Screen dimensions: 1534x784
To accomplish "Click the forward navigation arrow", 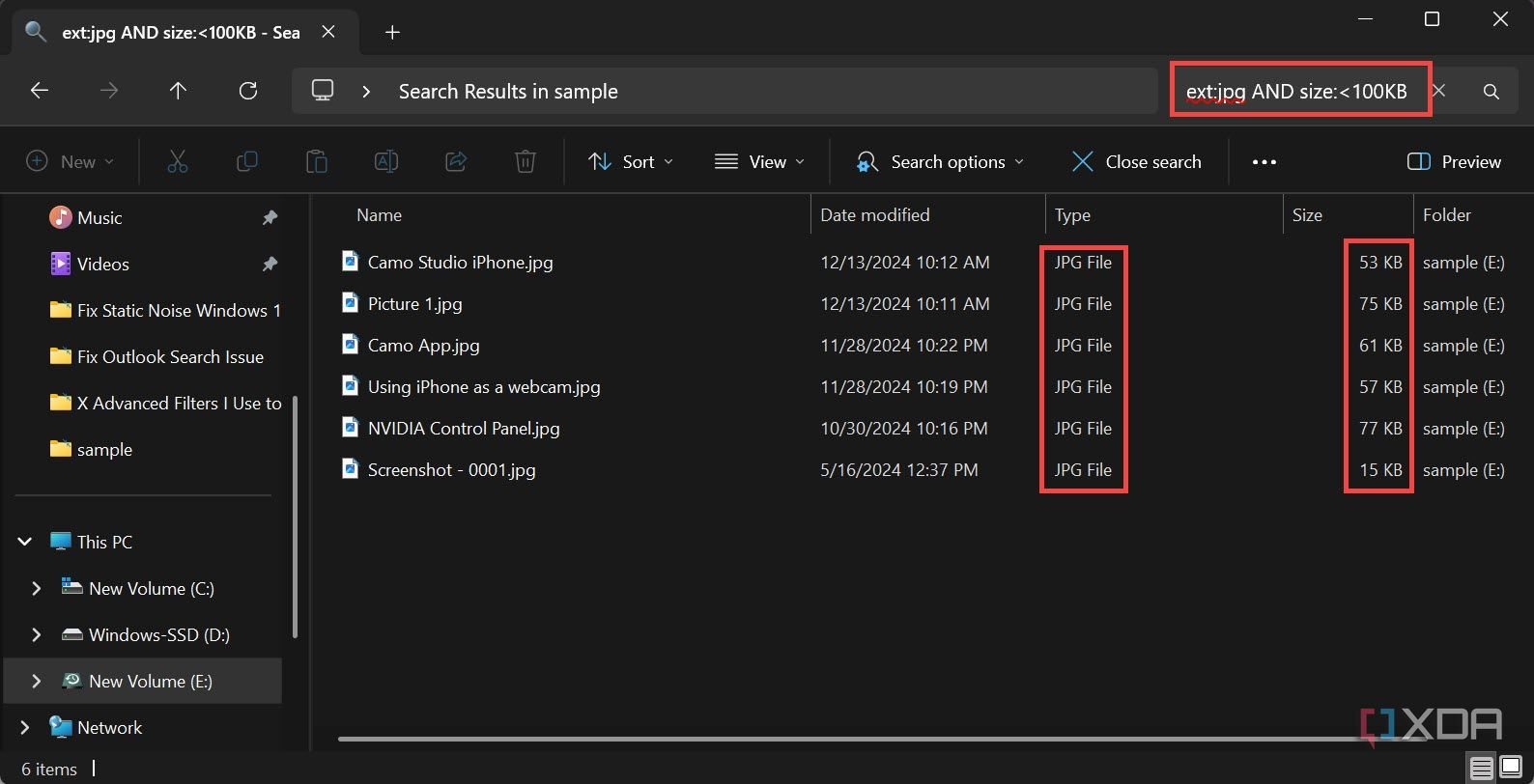I will (109, 91).
